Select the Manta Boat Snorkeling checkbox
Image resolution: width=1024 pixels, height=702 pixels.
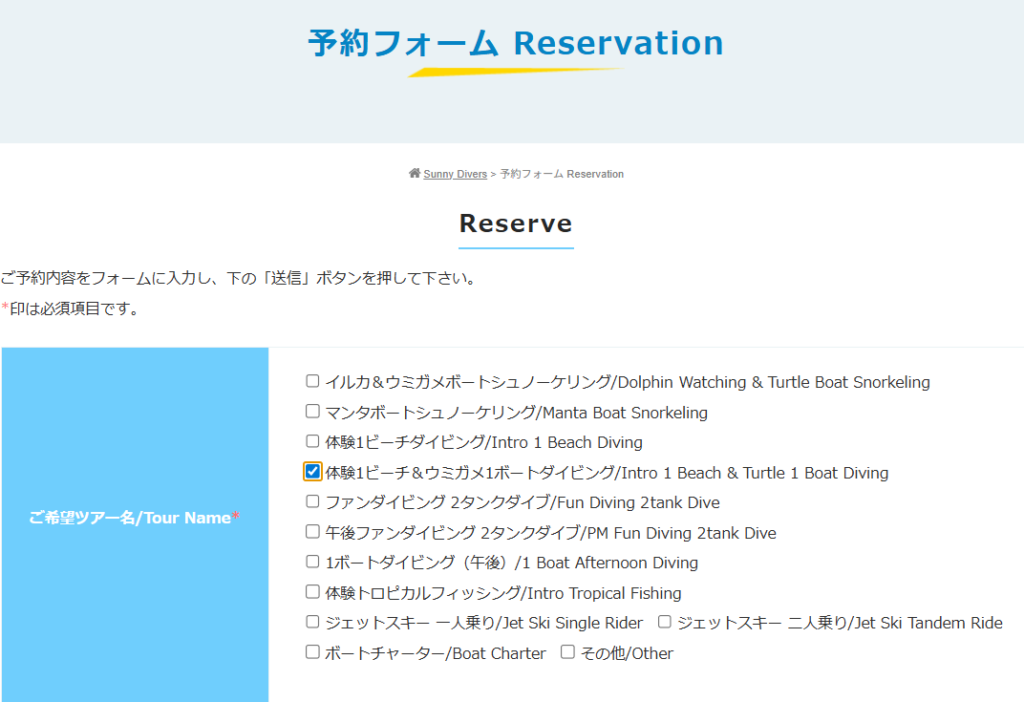point(313,411)
